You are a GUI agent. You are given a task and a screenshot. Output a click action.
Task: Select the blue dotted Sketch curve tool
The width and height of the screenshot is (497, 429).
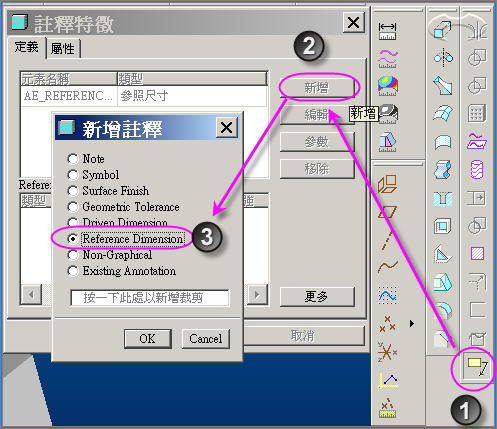point(388,295)
